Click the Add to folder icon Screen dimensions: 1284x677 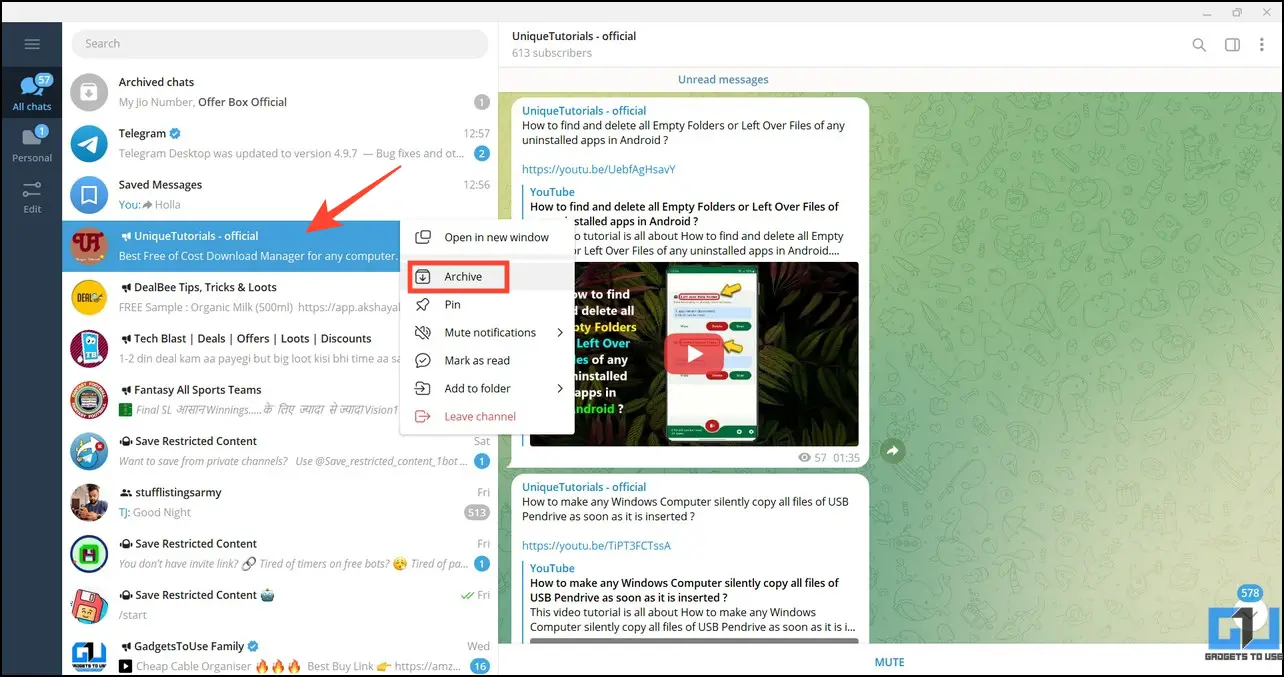[x=423, y=389]
